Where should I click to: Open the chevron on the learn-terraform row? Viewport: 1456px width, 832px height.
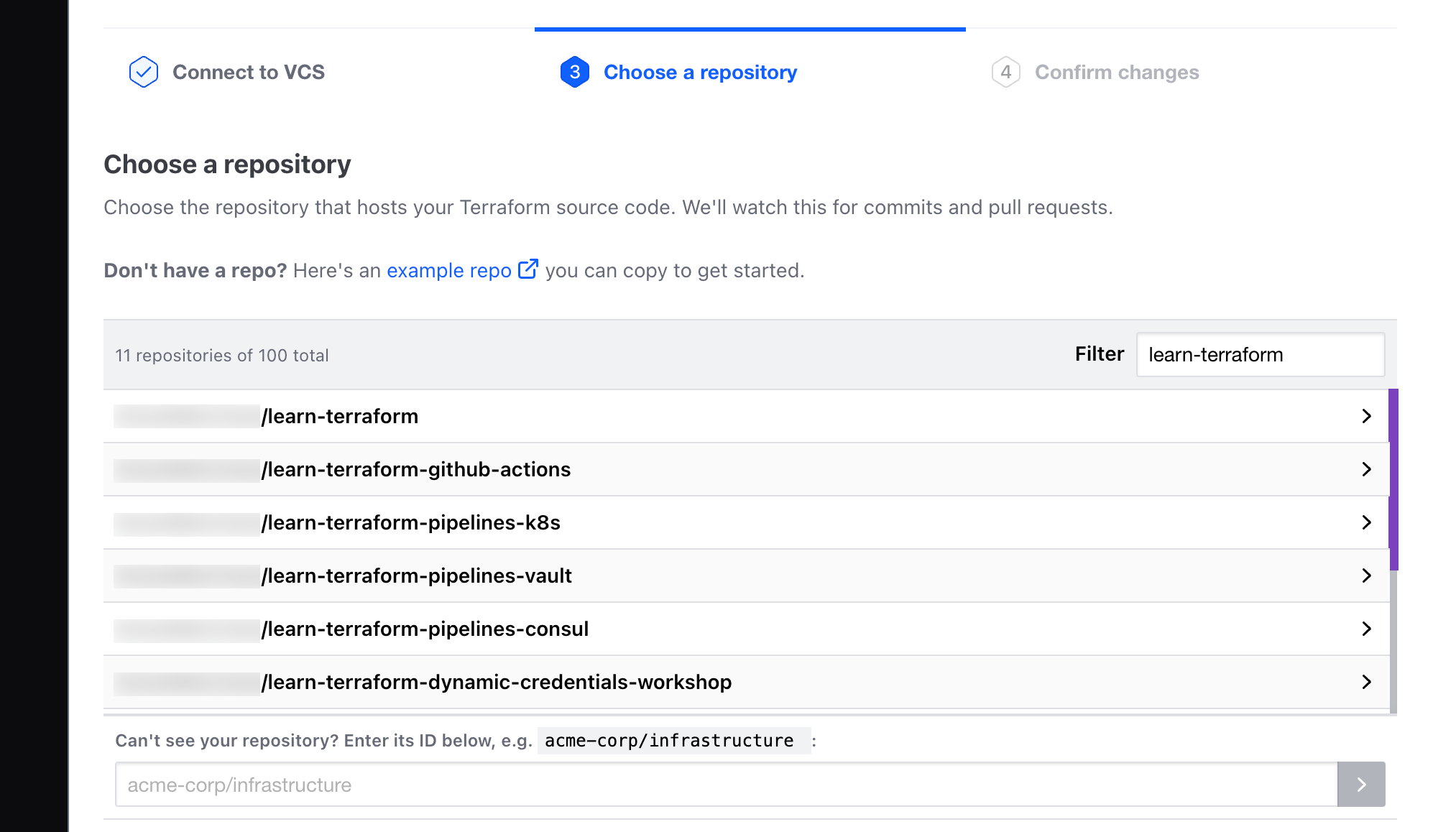pos(1366,416)
